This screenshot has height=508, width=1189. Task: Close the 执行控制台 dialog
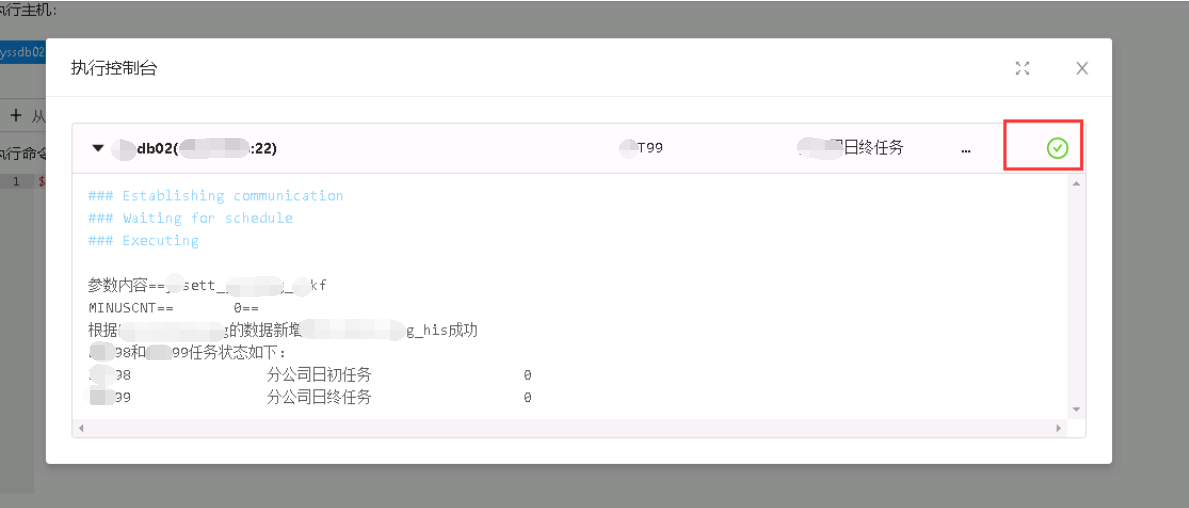coord(1082,68)
